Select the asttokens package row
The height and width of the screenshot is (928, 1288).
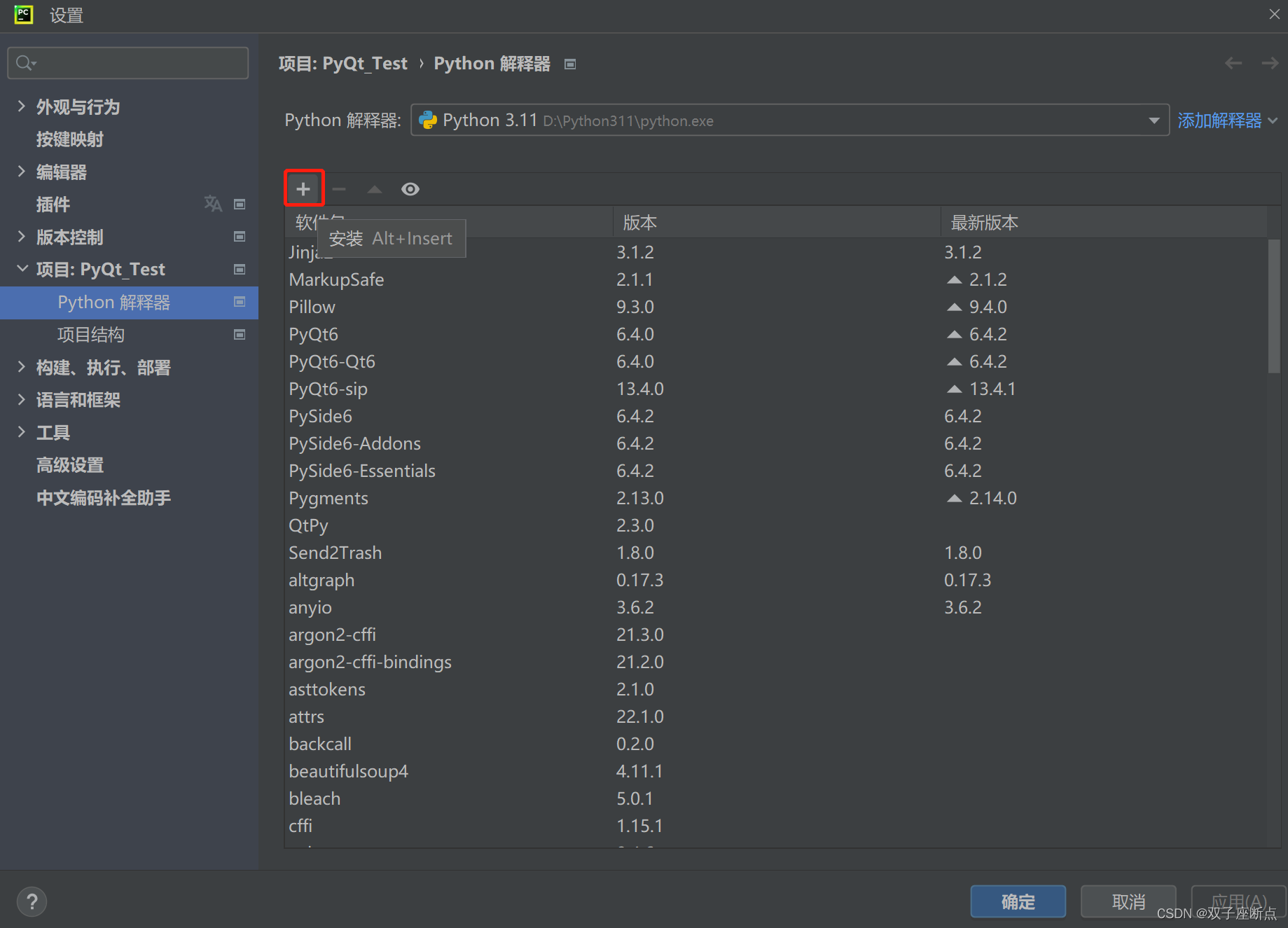coord(776,689)
